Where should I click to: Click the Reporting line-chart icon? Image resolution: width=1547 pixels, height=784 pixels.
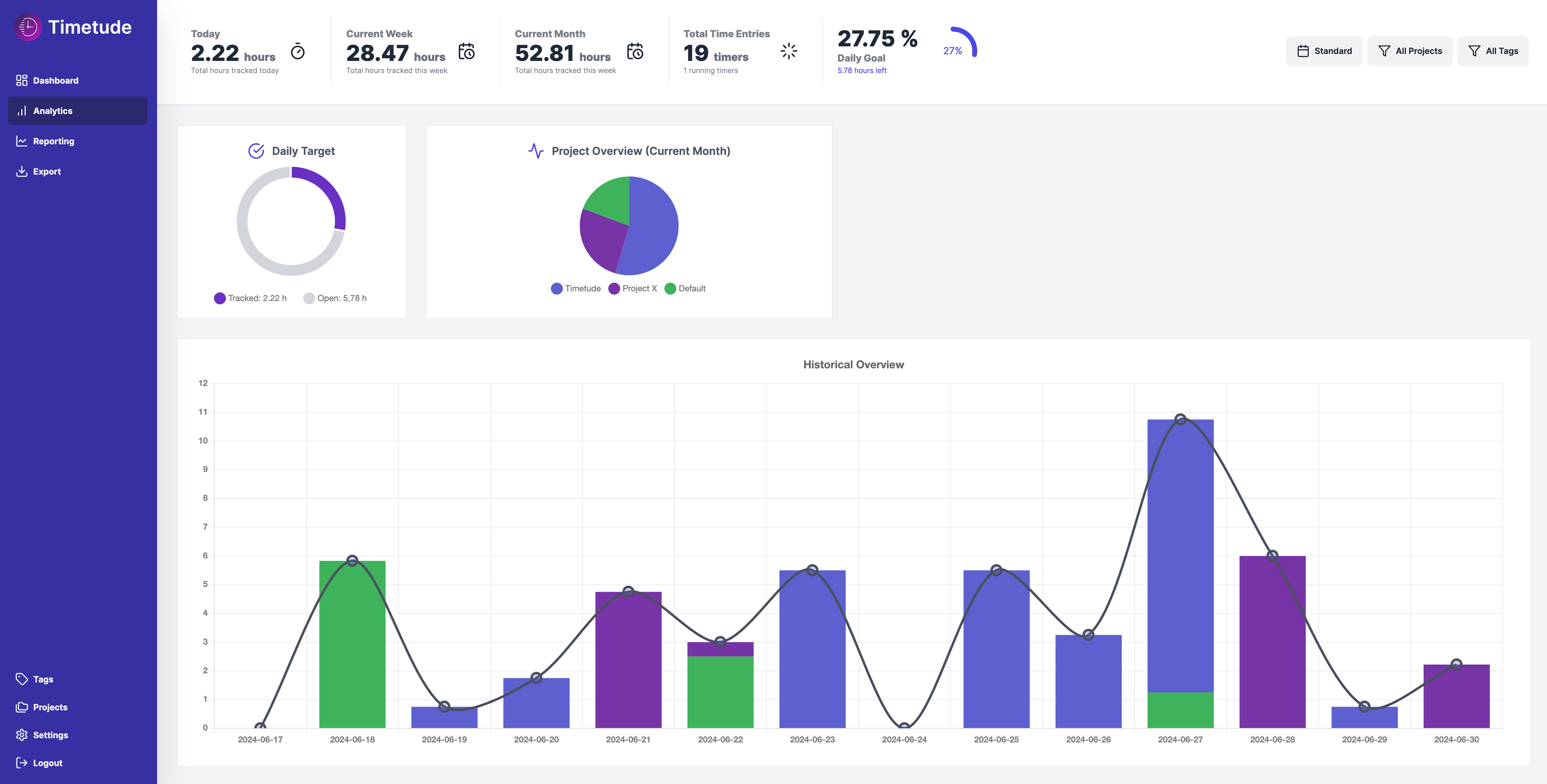tap(22, 141)
